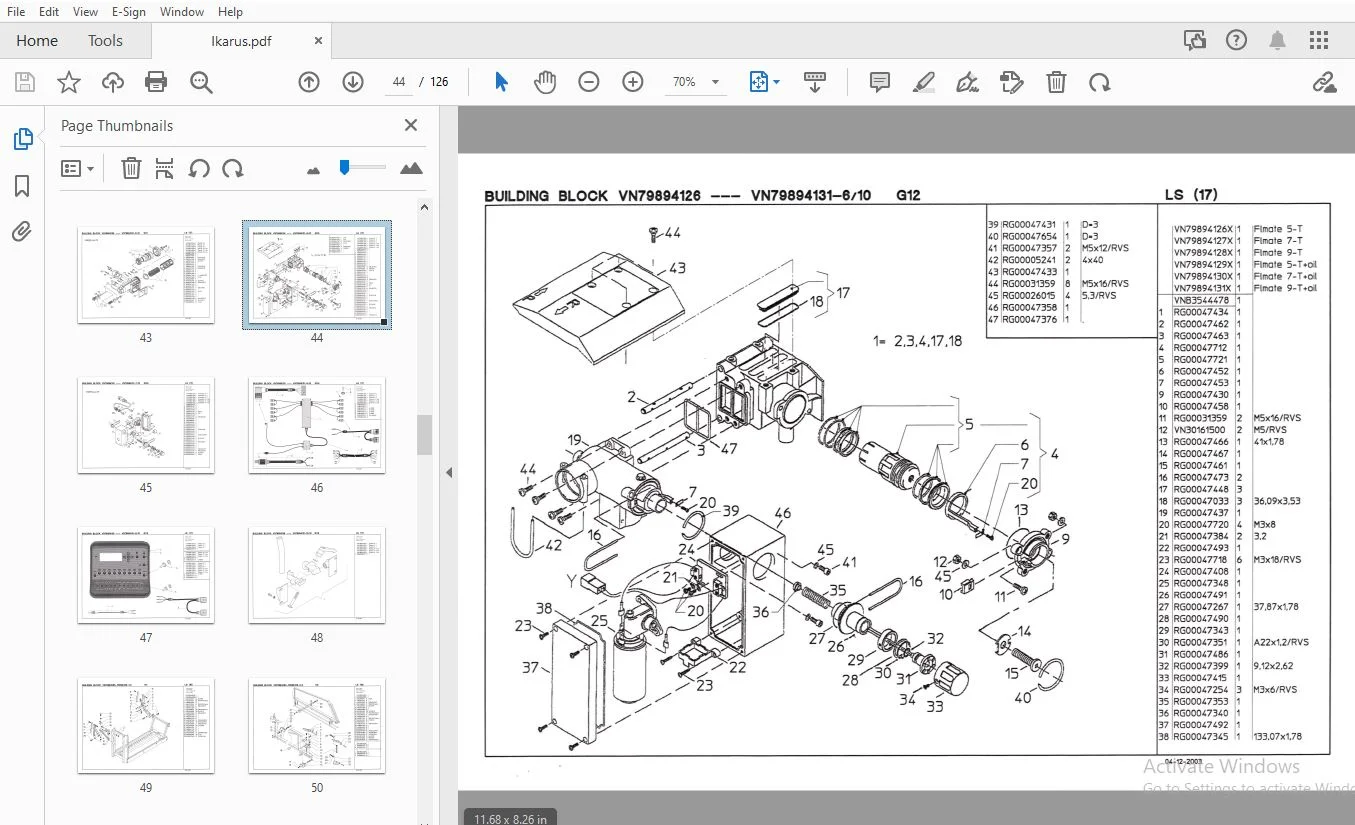This screenshot has height=825, width=1355.
Task: Share a link to the file
Action: (1325, 82)
